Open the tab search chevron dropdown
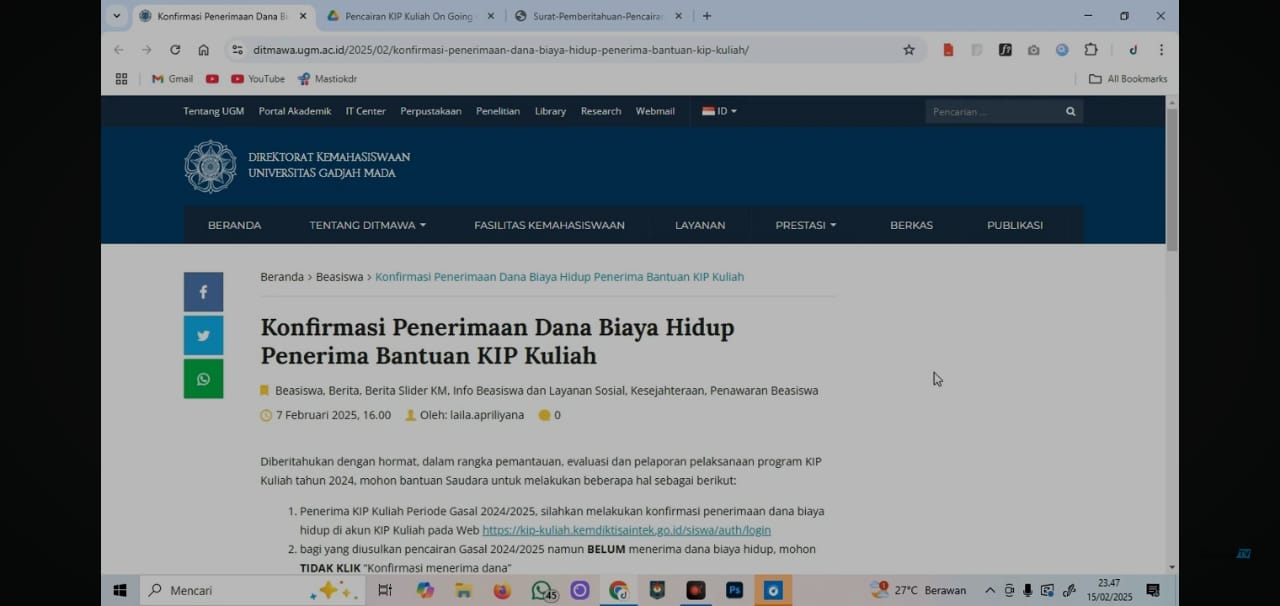The height and width of the screenshot is (606, 1280). click(x=117, y=16)
